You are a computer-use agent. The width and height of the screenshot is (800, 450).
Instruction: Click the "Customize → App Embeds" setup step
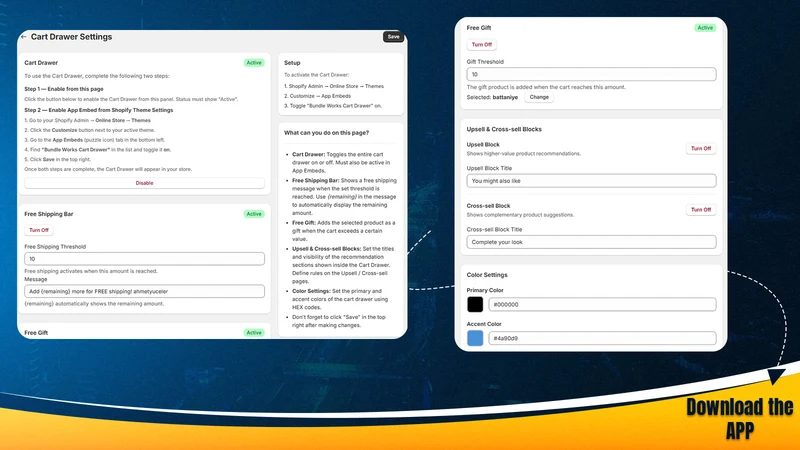[x=317, y=96]
